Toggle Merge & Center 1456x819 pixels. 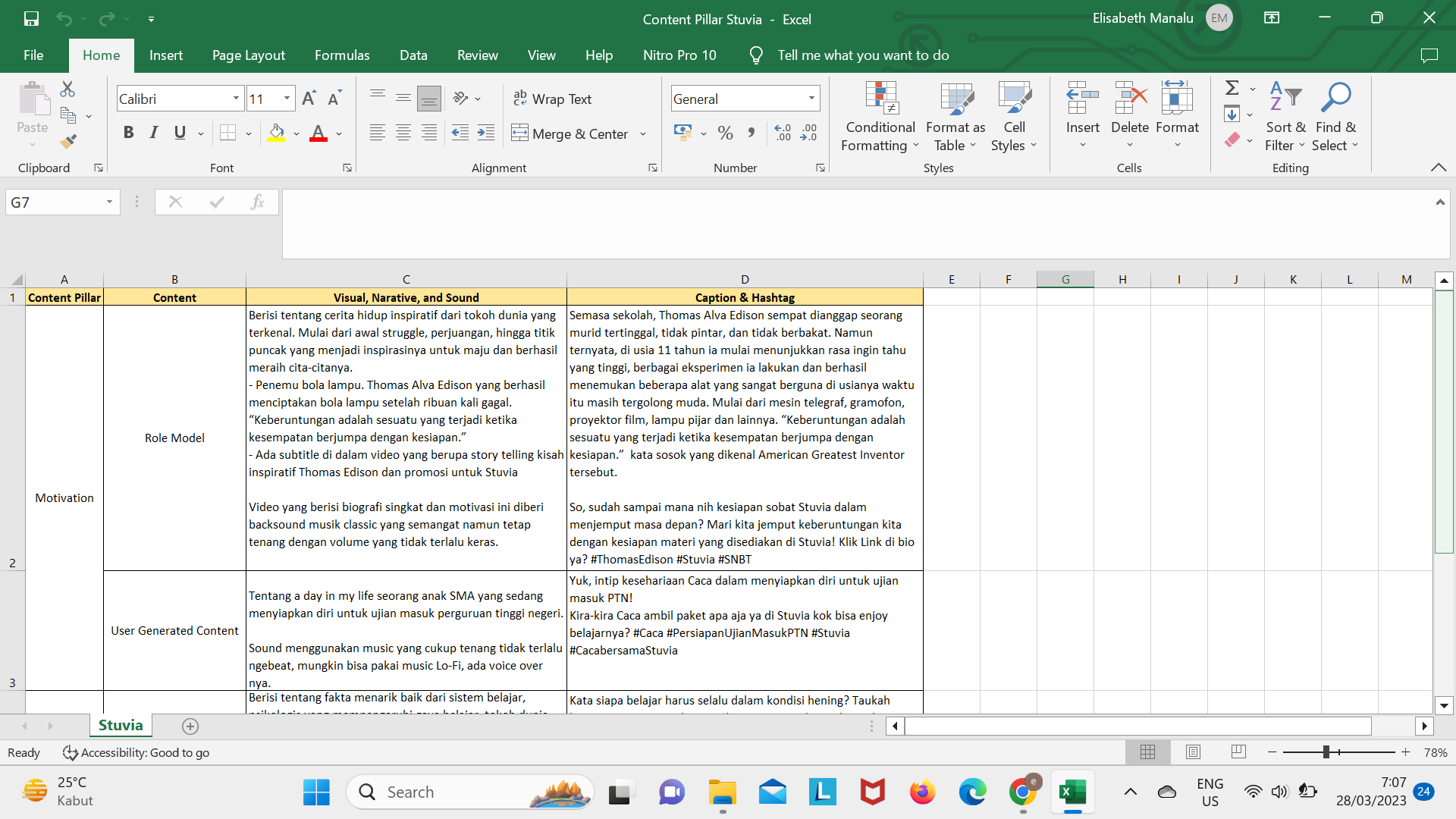pos(570,133)
